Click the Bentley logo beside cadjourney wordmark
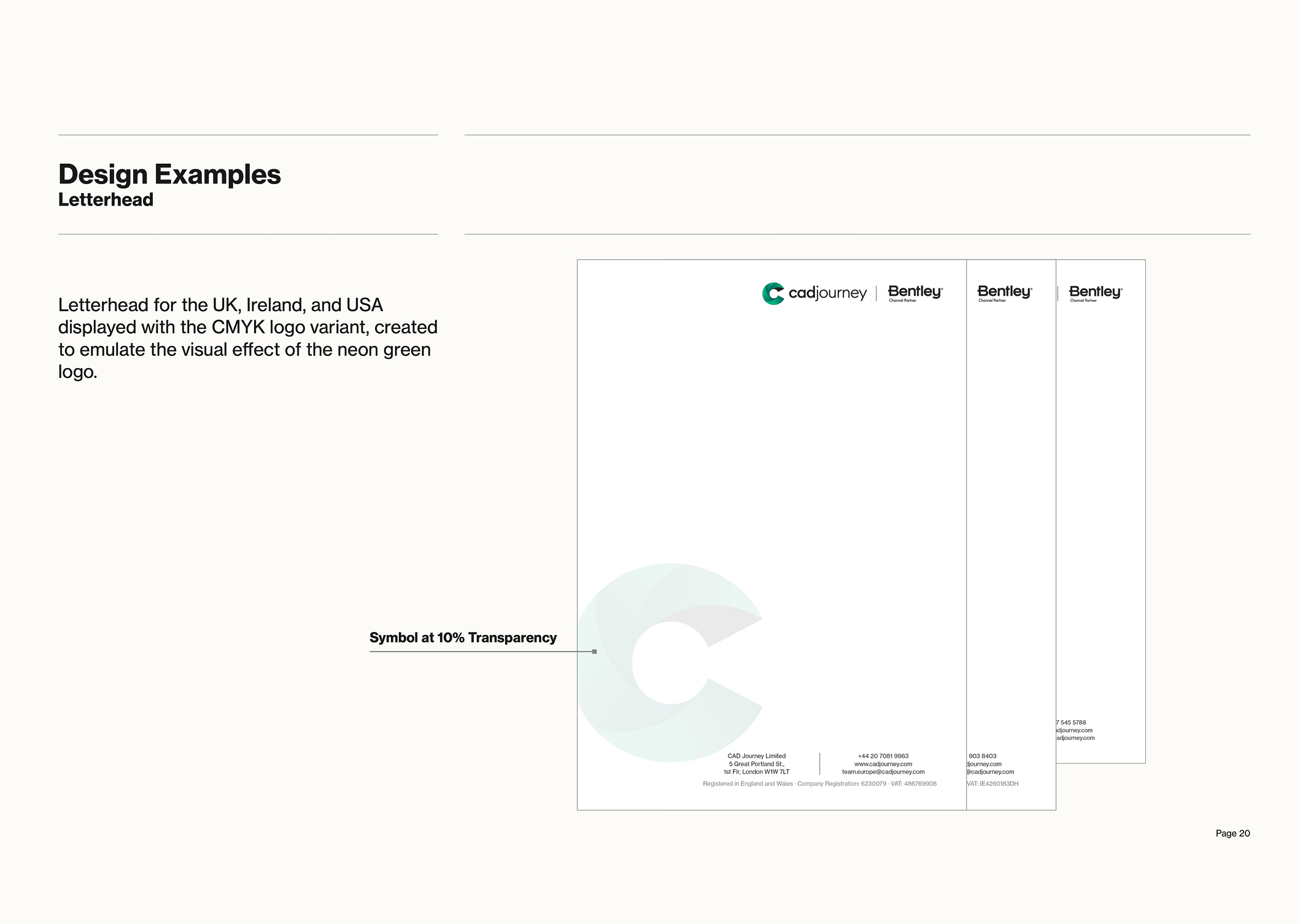 click(x=915, y=293)
